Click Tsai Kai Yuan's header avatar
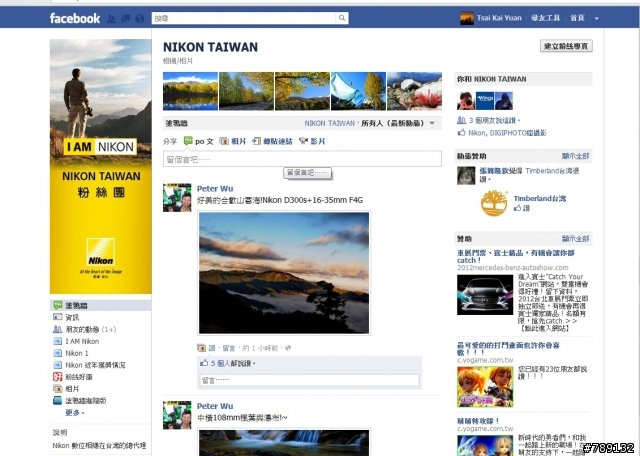640x456 pixels. (467, 18)
